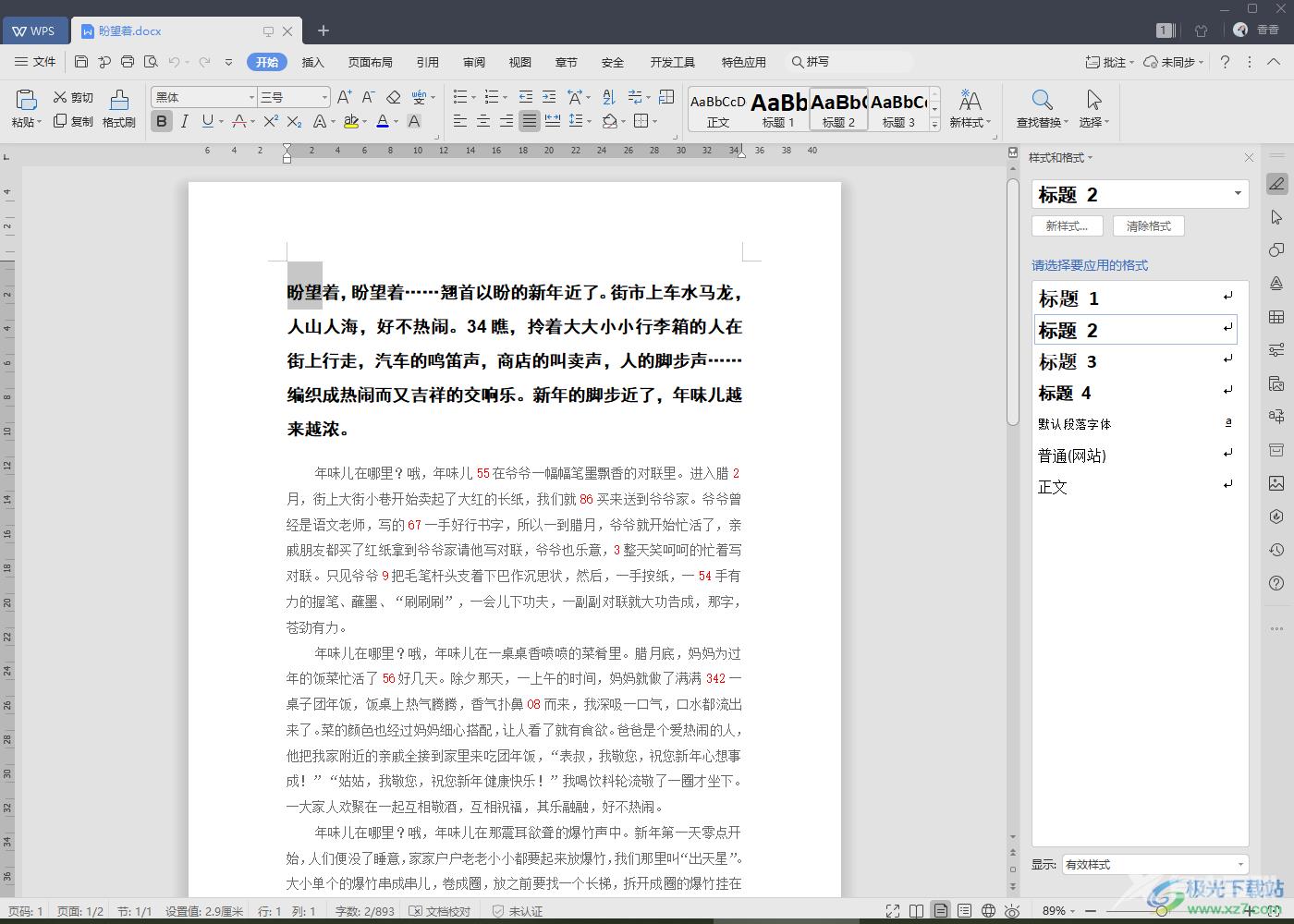The height and width of the screenshot is (924, 1294).
Task: Apply the 标题 1 style from panel list
Action: pos(1136,298)
